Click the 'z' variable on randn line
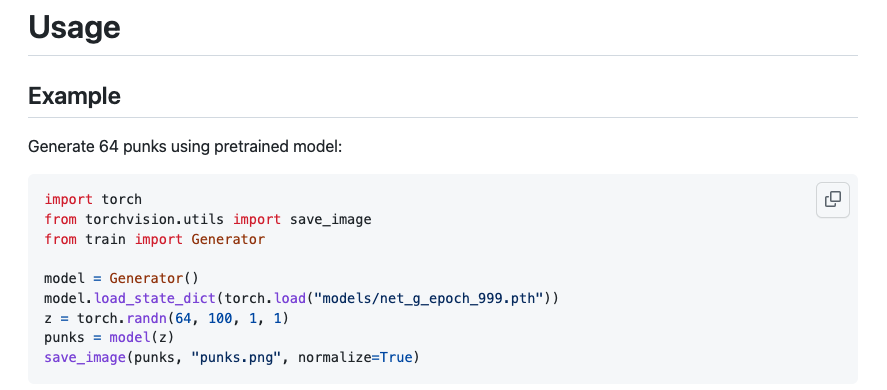The image size is (887, 390). pos(48,318)
